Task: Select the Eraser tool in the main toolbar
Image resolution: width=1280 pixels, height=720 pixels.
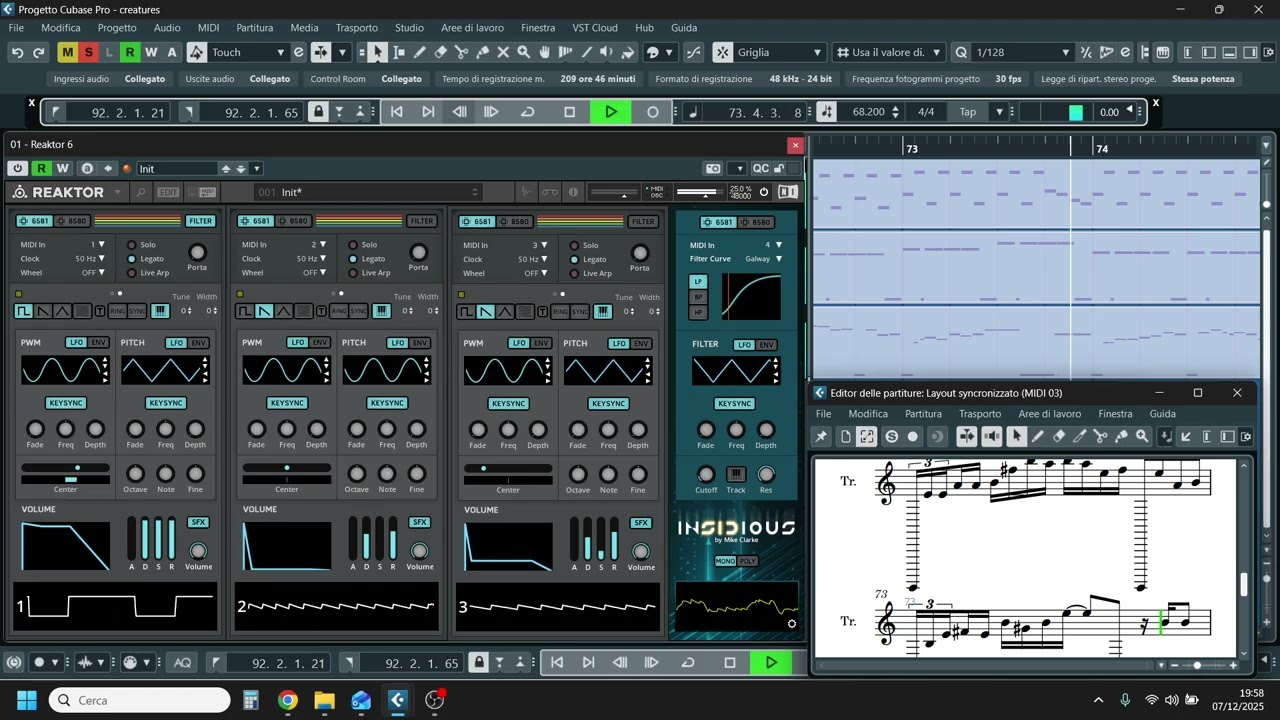Action: (440, 52)
